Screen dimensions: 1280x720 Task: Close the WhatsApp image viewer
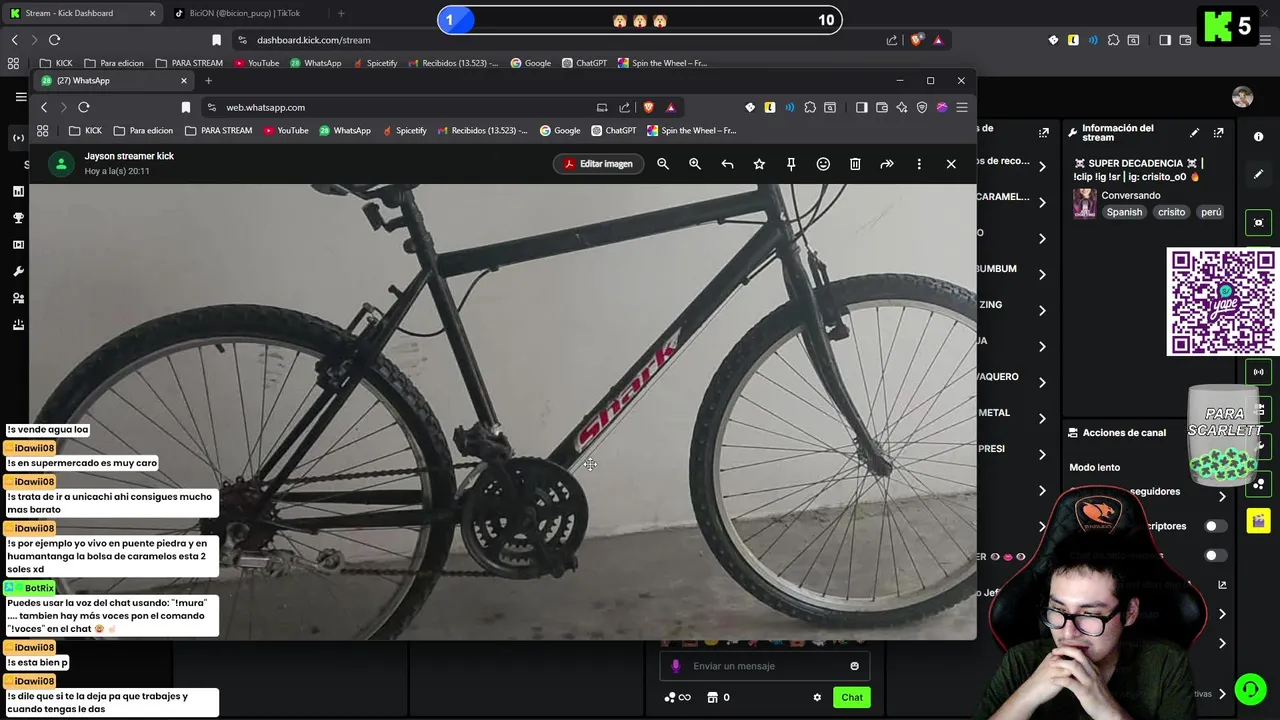pyautogui.click(x=951, y=164)
